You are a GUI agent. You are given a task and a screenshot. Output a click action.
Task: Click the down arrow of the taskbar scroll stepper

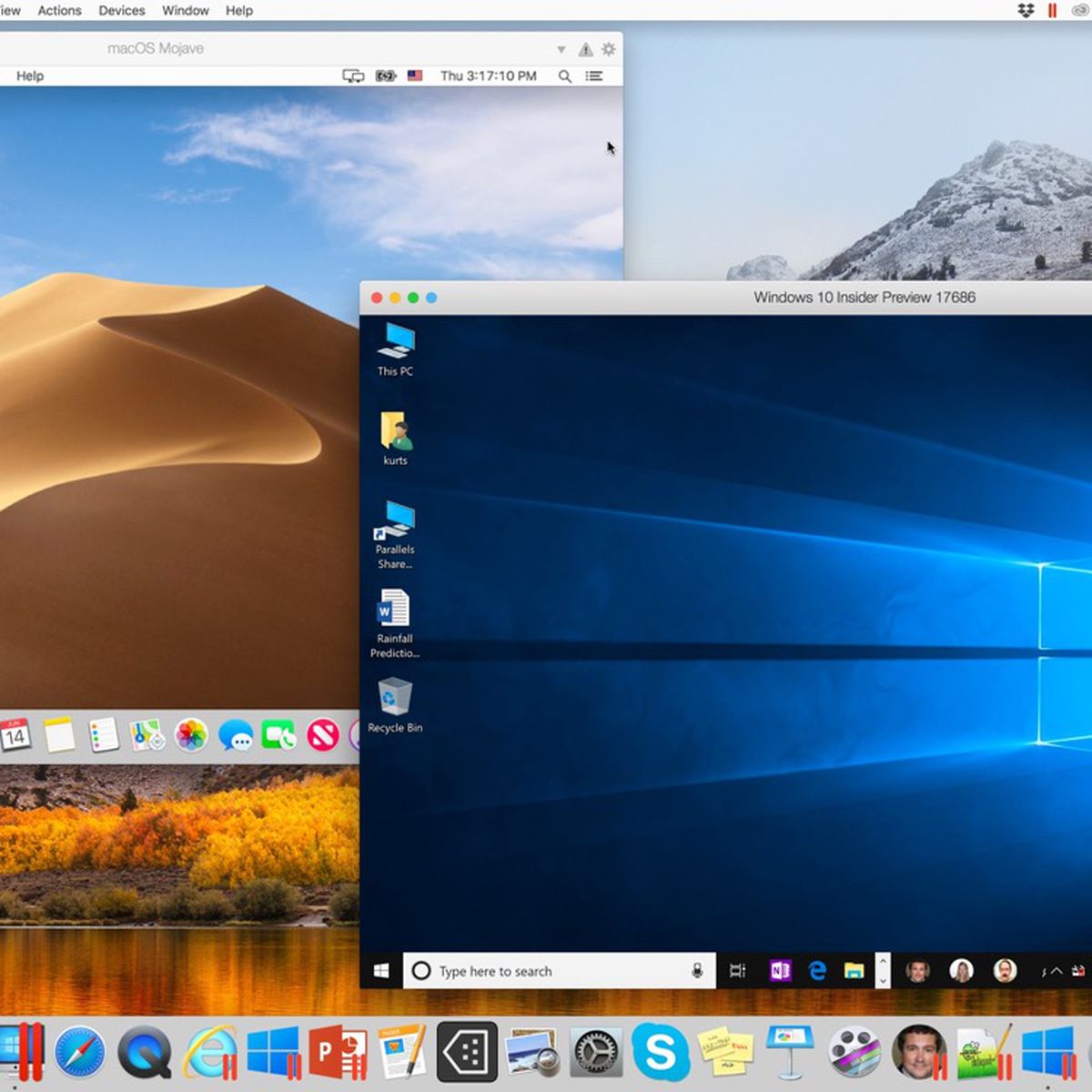tap(882, 981)
